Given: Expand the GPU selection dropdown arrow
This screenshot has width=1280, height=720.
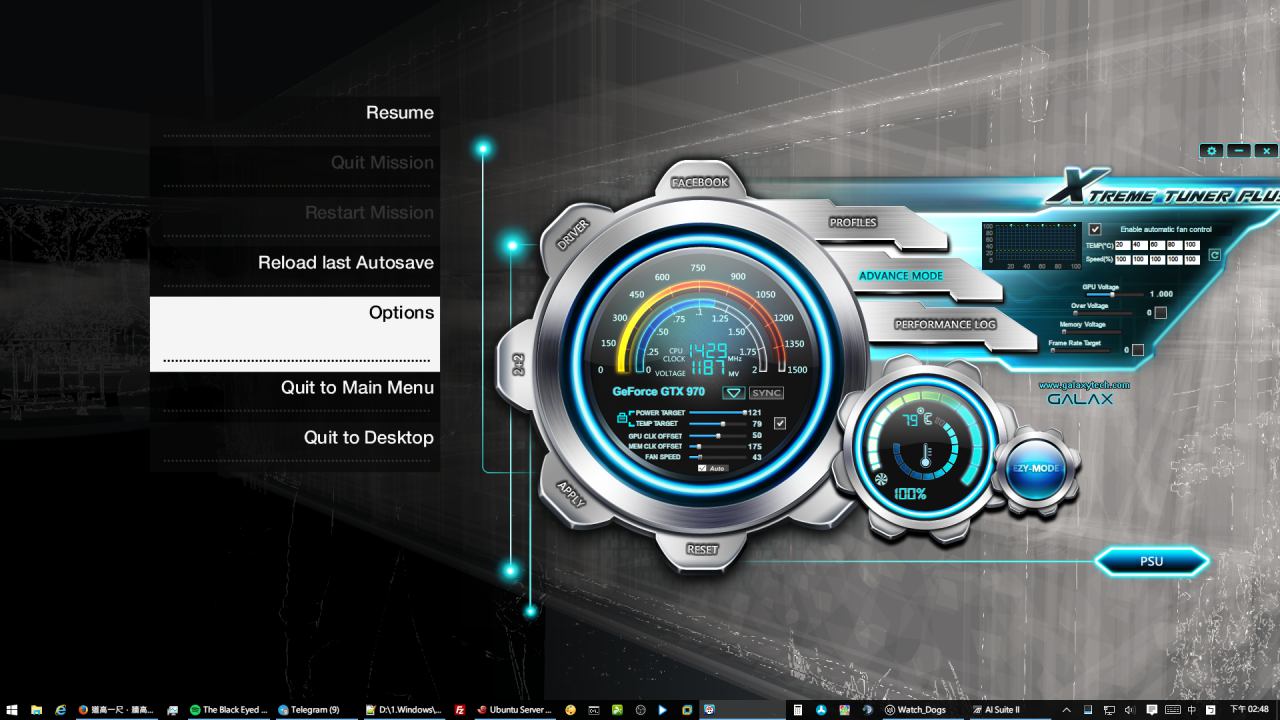Looking at the screenshot, I should tap(734, 393).
